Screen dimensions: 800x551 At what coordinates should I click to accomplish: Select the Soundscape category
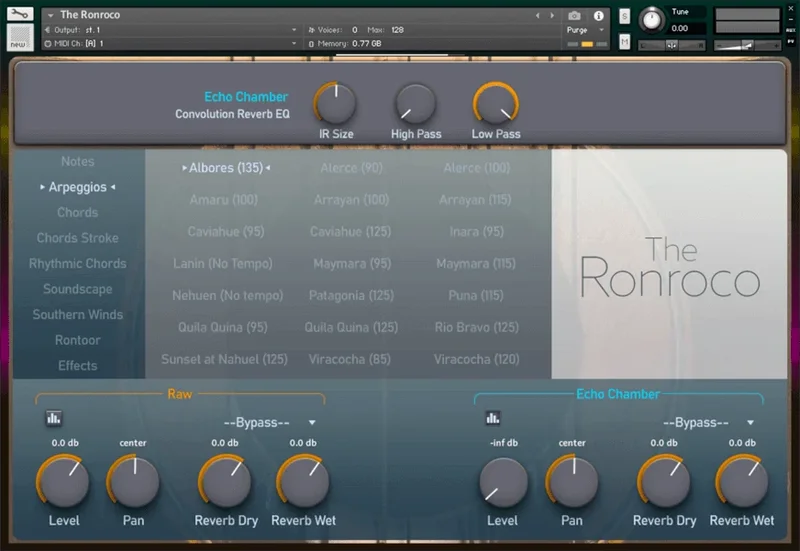tap(78, 289)
